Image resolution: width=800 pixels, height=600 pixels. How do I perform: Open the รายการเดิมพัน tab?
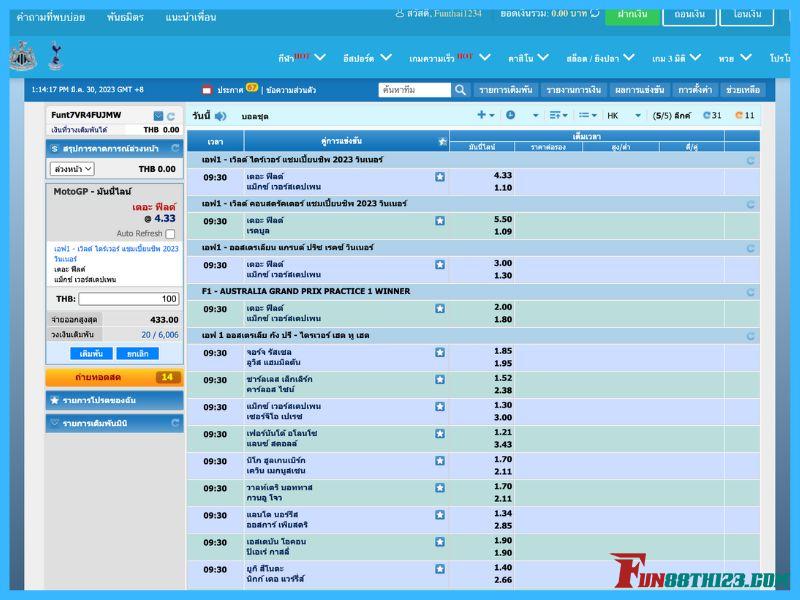pos(506,90)
